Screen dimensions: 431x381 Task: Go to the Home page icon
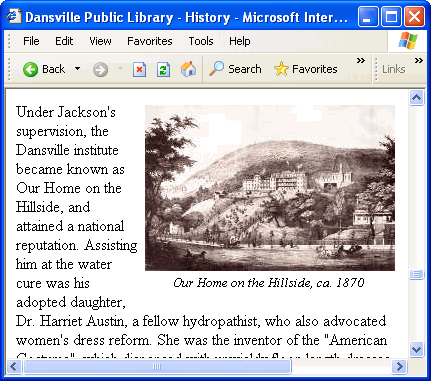click(x=188, y=69)
